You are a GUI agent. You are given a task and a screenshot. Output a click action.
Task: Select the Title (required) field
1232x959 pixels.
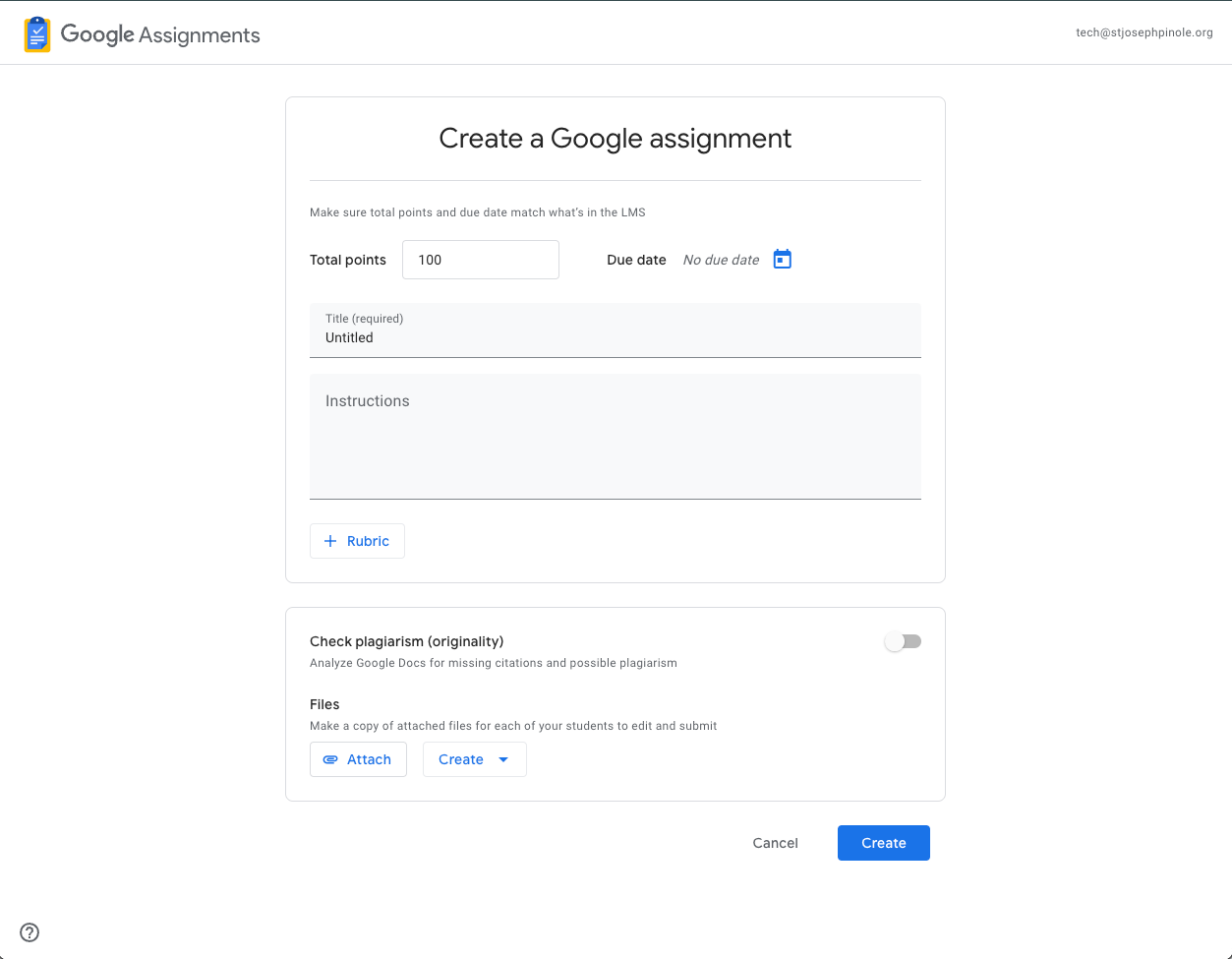coord(616,330)
